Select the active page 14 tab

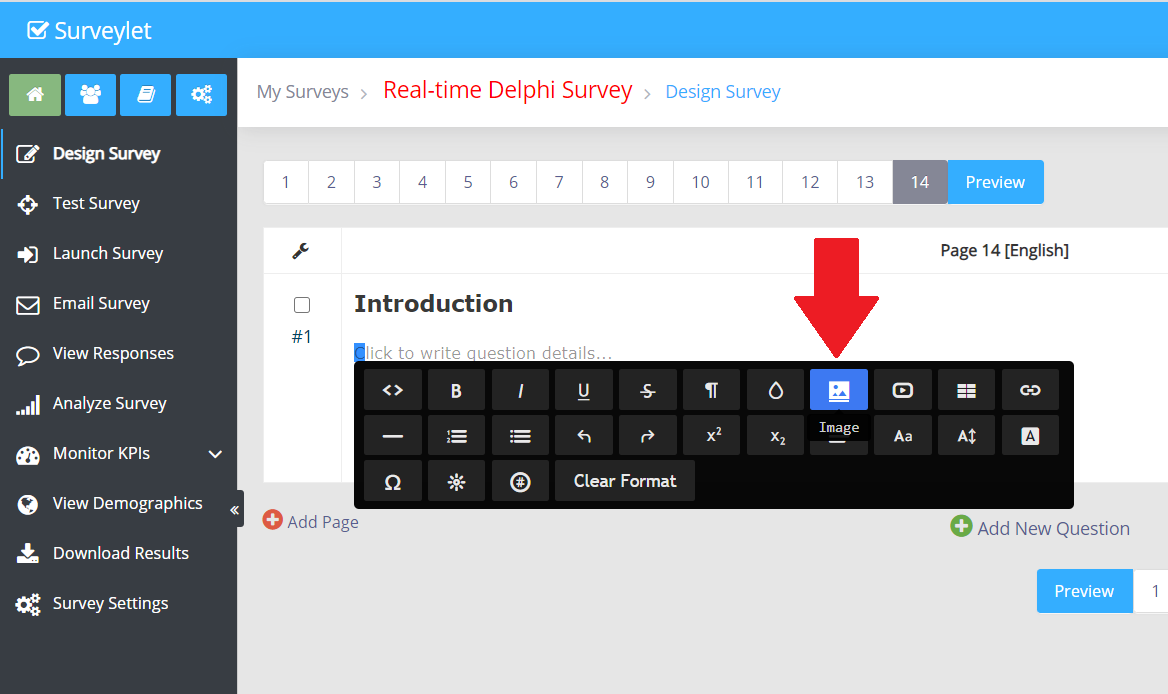(920, 182)
